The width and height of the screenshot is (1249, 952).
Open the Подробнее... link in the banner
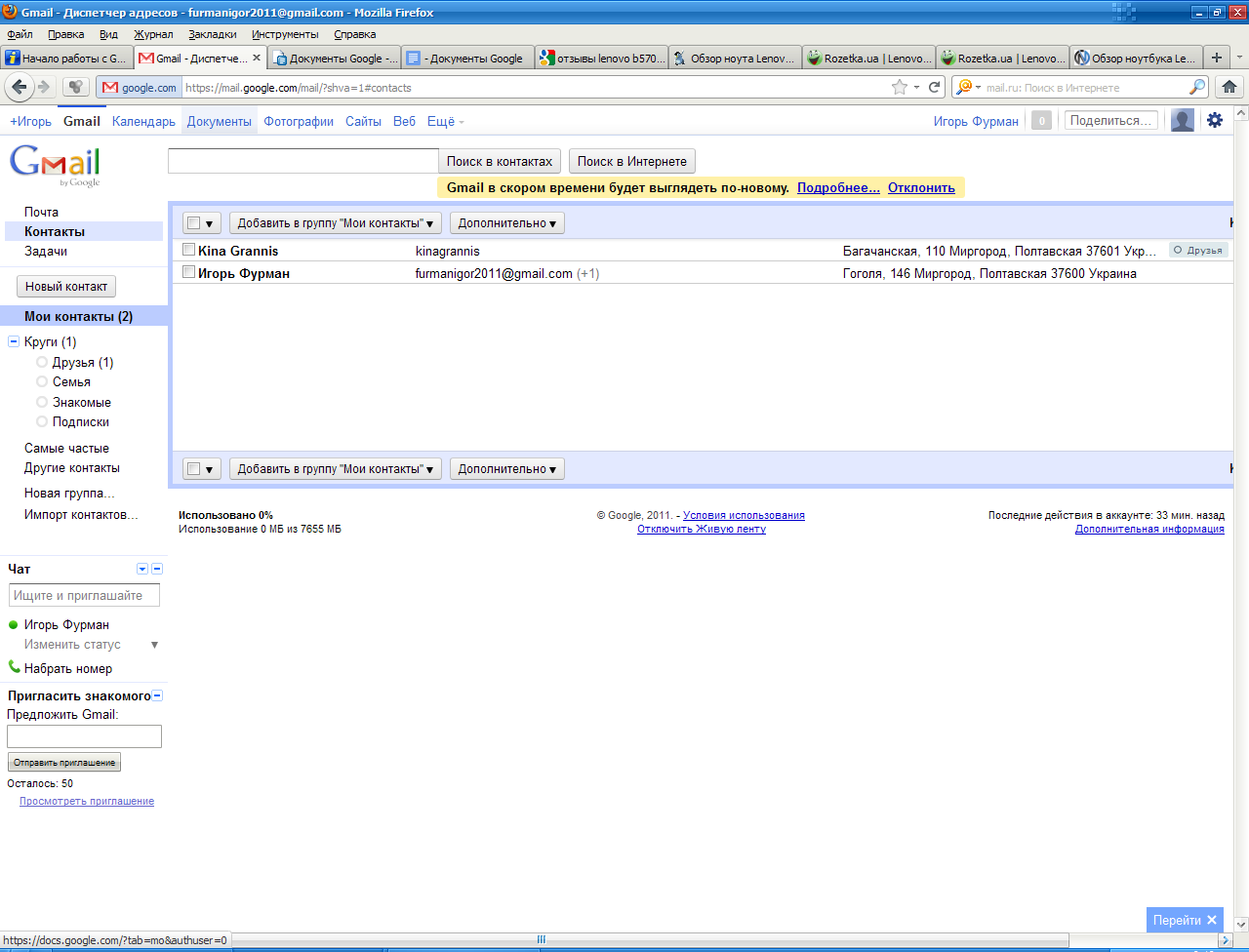(x=838, y=187)
